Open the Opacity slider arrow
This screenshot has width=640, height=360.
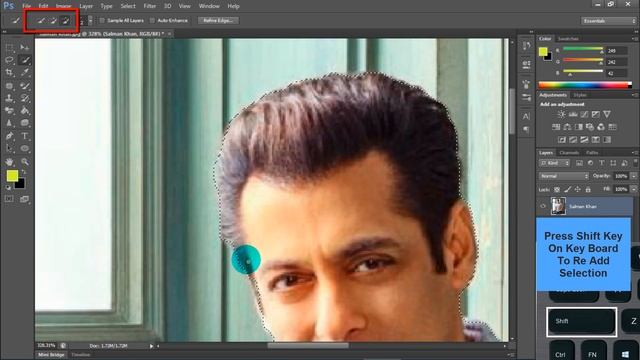tap(633, 176)
